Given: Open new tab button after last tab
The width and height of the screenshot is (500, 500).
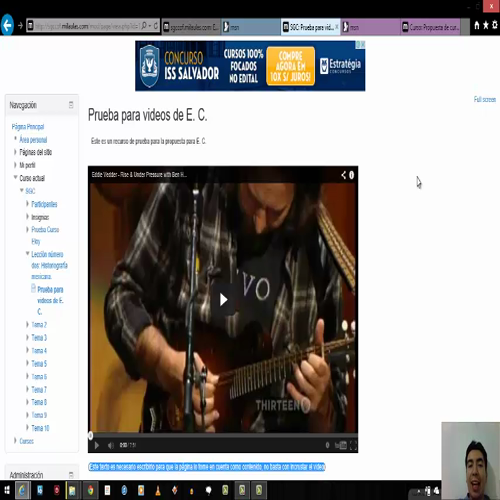Looking at the screenshot, I should [465, 27].
